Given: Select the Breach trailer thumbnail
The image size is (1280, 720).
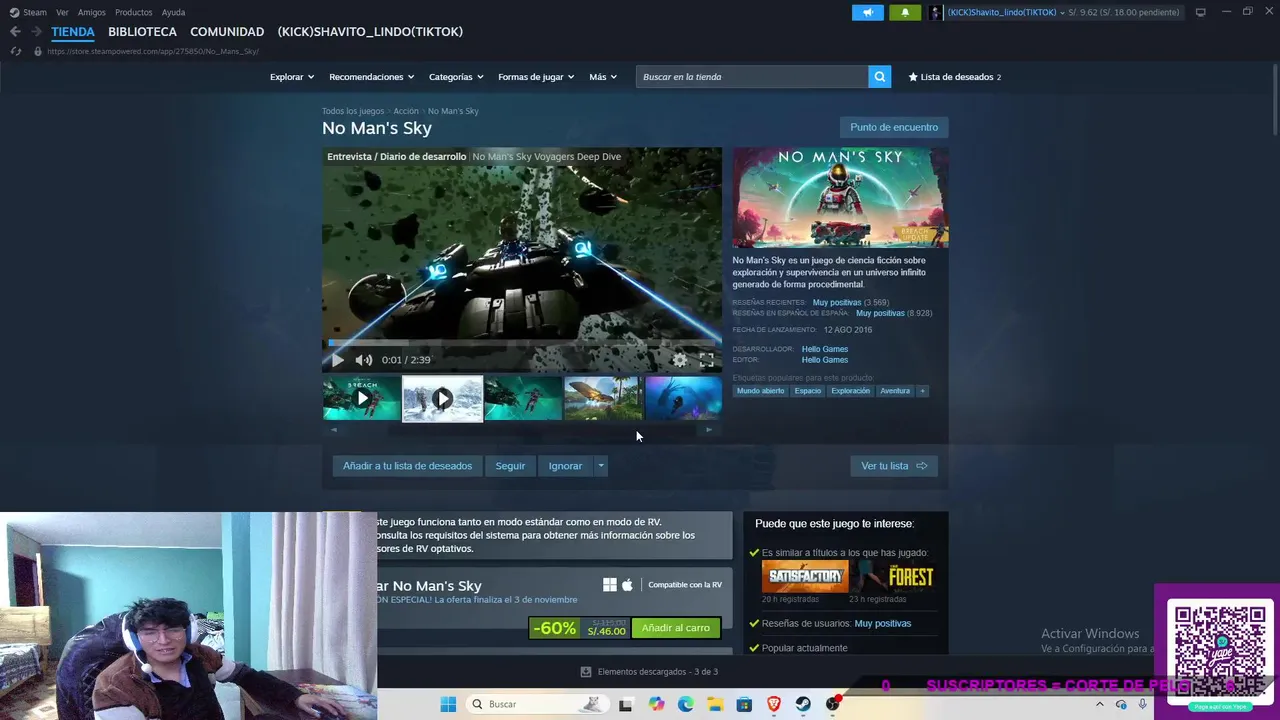Looking at the screenshot, I should [x=362, y=399].
